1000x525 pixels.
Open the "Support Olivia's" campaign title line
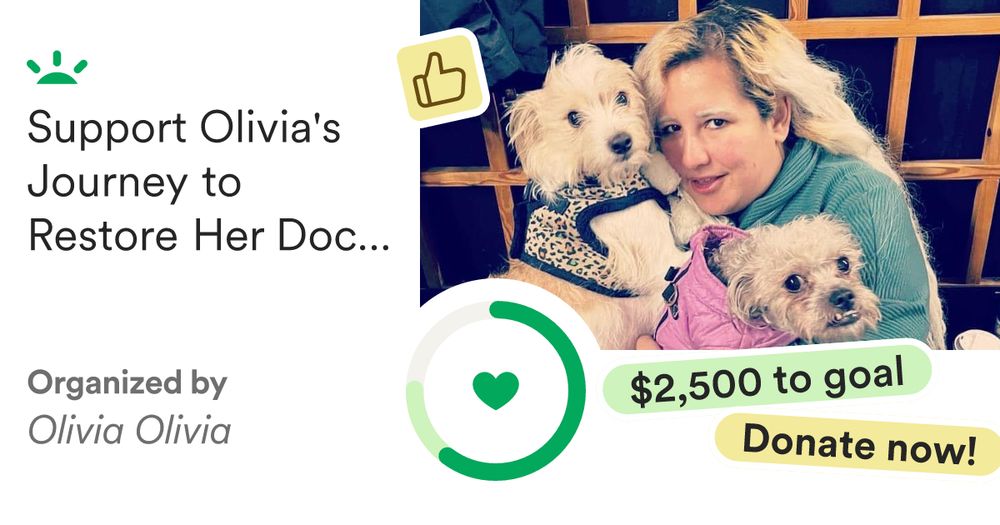(x=184, y=127)
